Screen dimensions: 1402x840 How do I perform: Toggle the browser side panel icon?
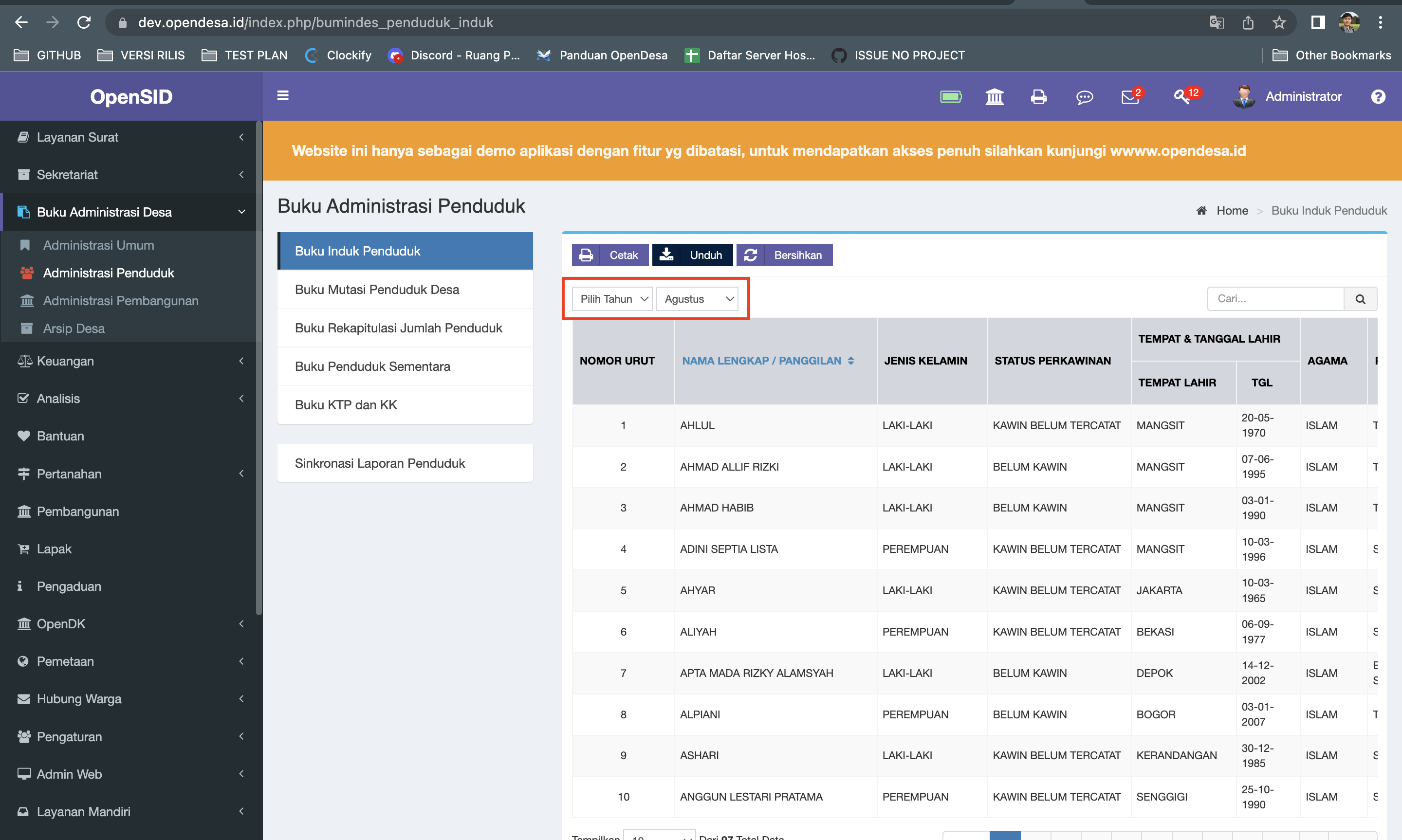[x=1317, y=23]
